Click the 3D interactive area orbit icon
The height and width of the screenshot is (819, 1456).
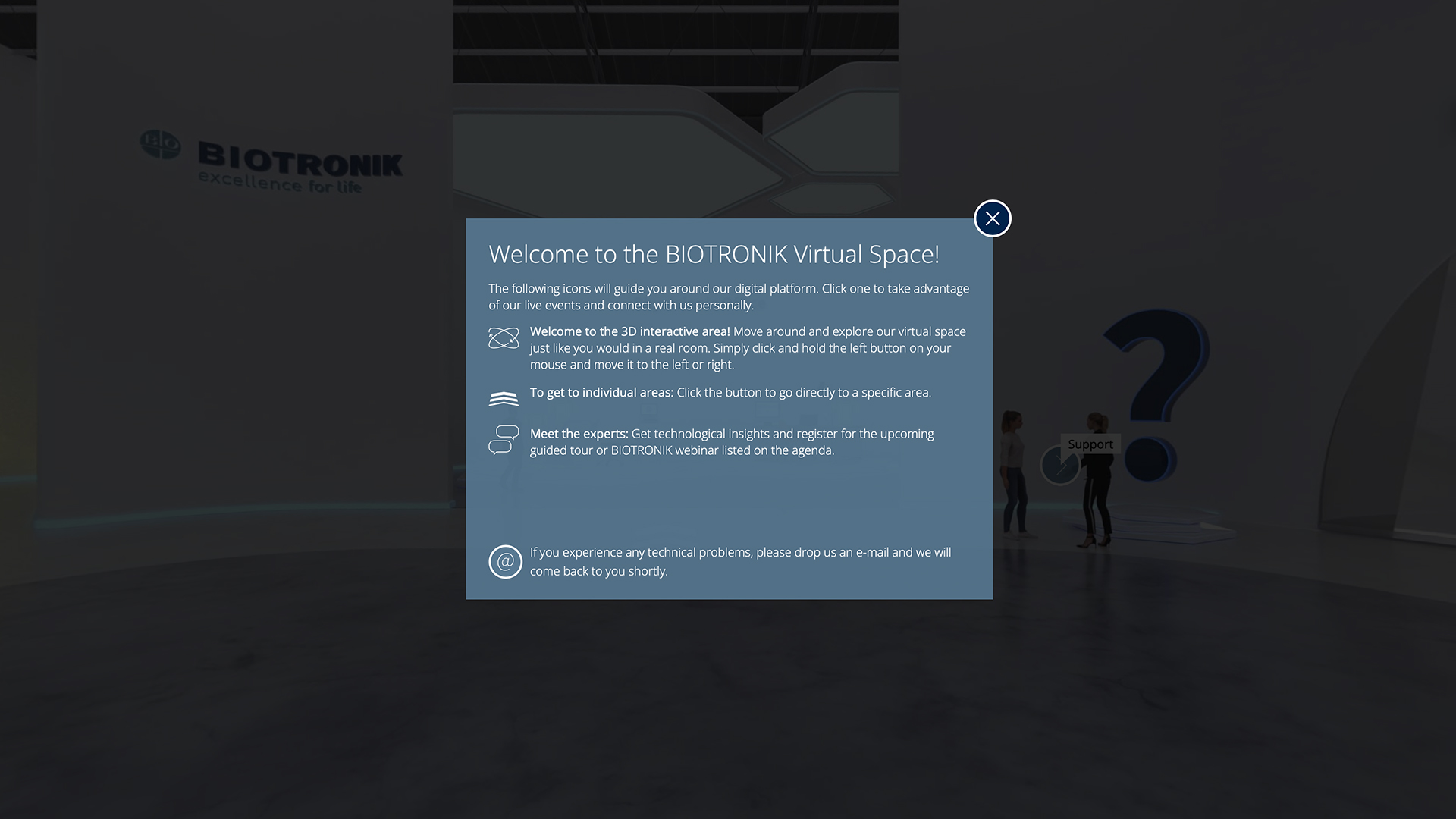pyautogui.click(x=504, y=338)
